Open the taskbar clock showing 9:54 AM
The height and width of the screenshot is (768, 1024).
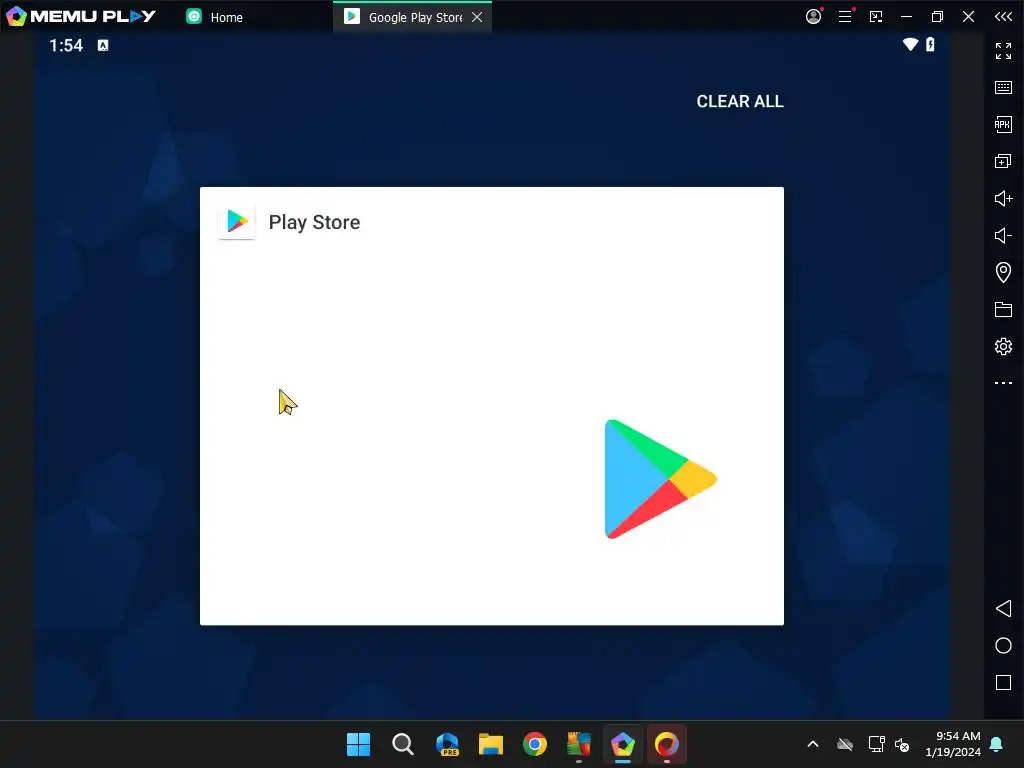953,744
